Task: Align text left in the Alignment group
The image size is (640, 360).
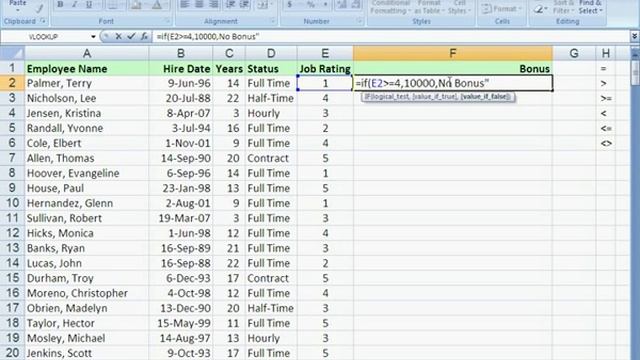Action: (x=184, y=4)
